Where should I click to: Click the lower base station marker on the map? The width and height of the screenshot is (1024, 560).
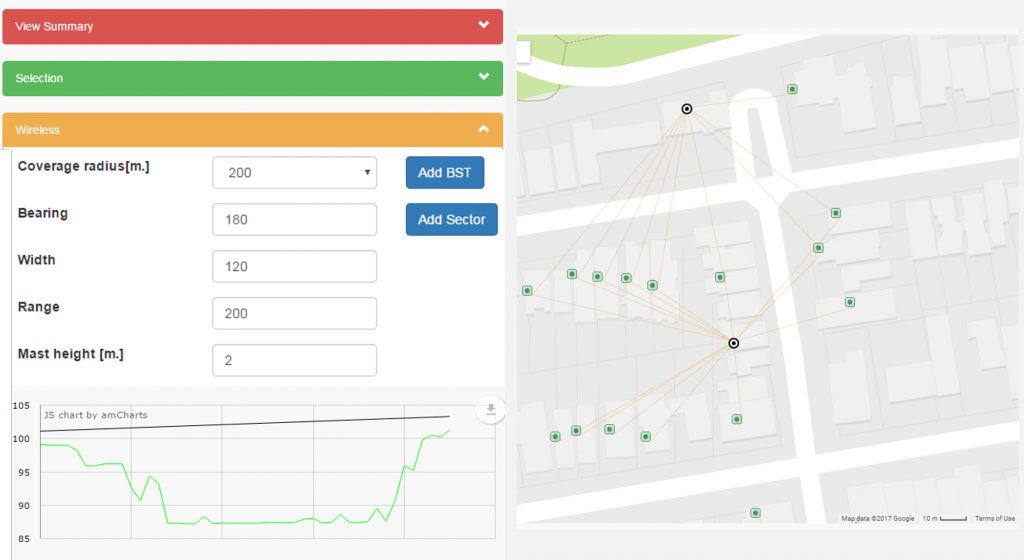click(x=734, y=343)
